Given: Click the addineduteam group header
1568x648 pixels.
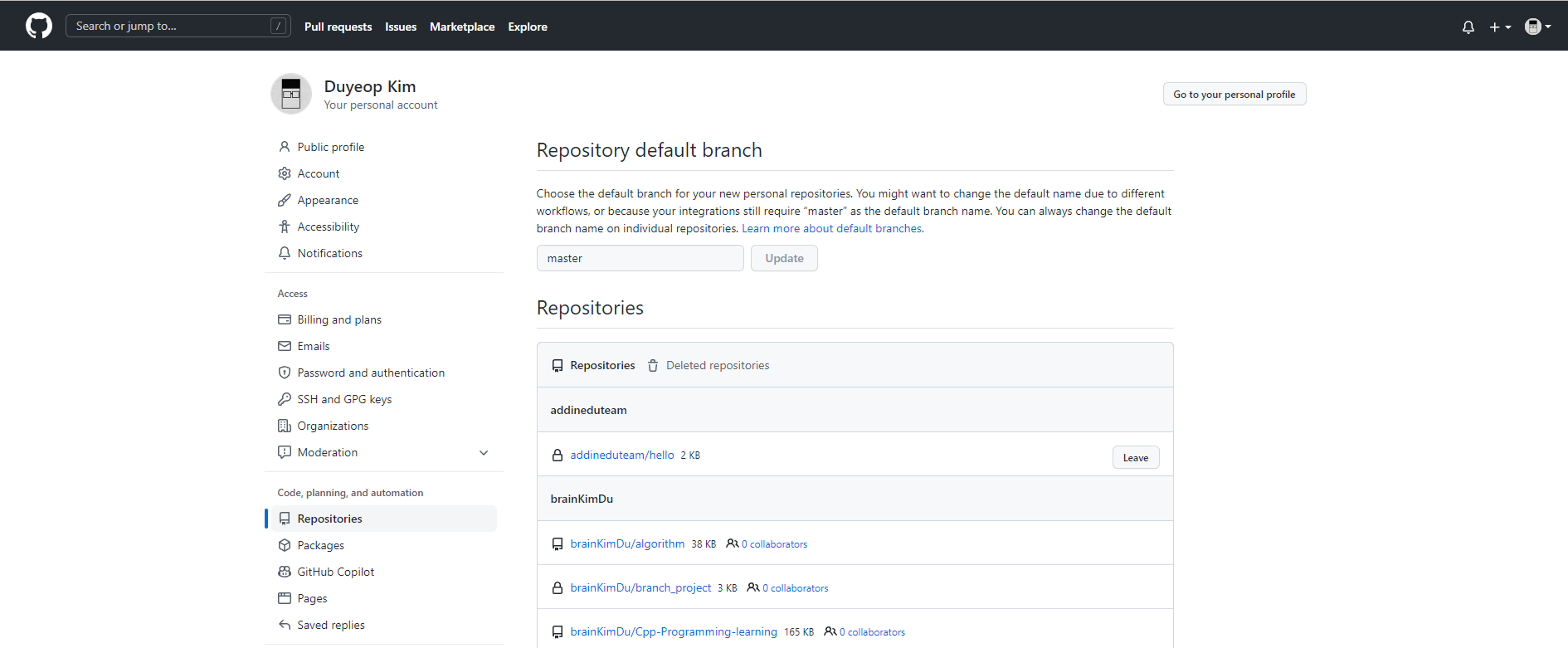Looking at the screenshot, I should point(855,410).
